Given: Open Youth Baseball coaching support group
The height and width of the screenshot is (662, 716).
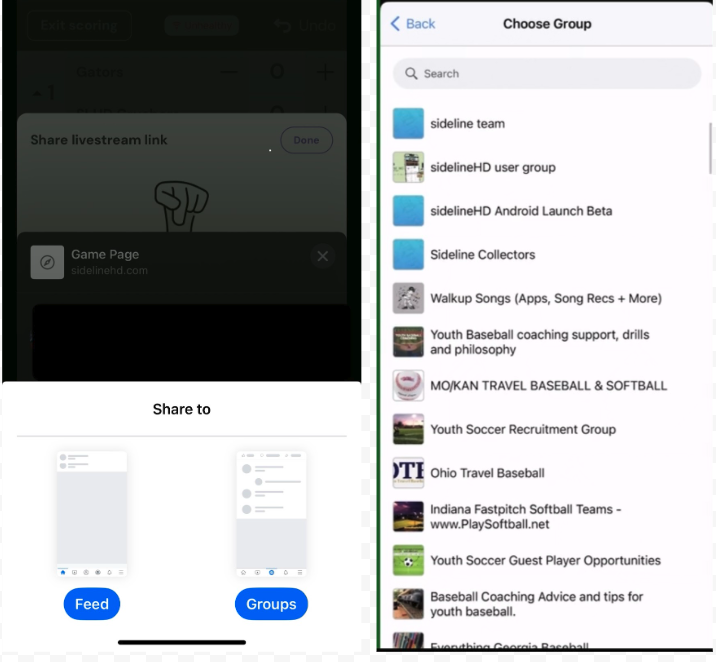Looking at the screenshot, I should click(537, 342).
